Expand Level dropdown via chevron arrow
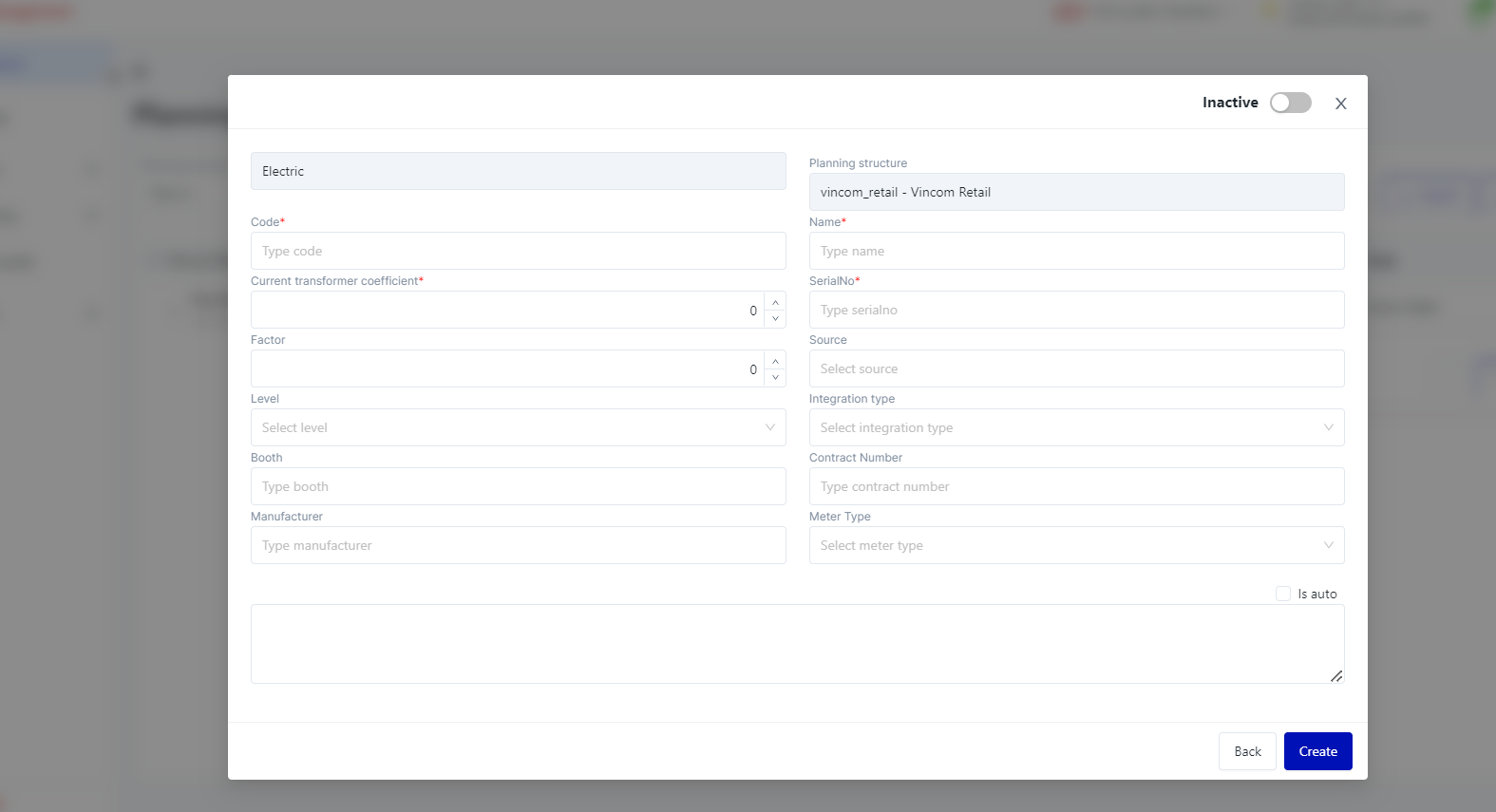1496x812 pixels. 770,427
